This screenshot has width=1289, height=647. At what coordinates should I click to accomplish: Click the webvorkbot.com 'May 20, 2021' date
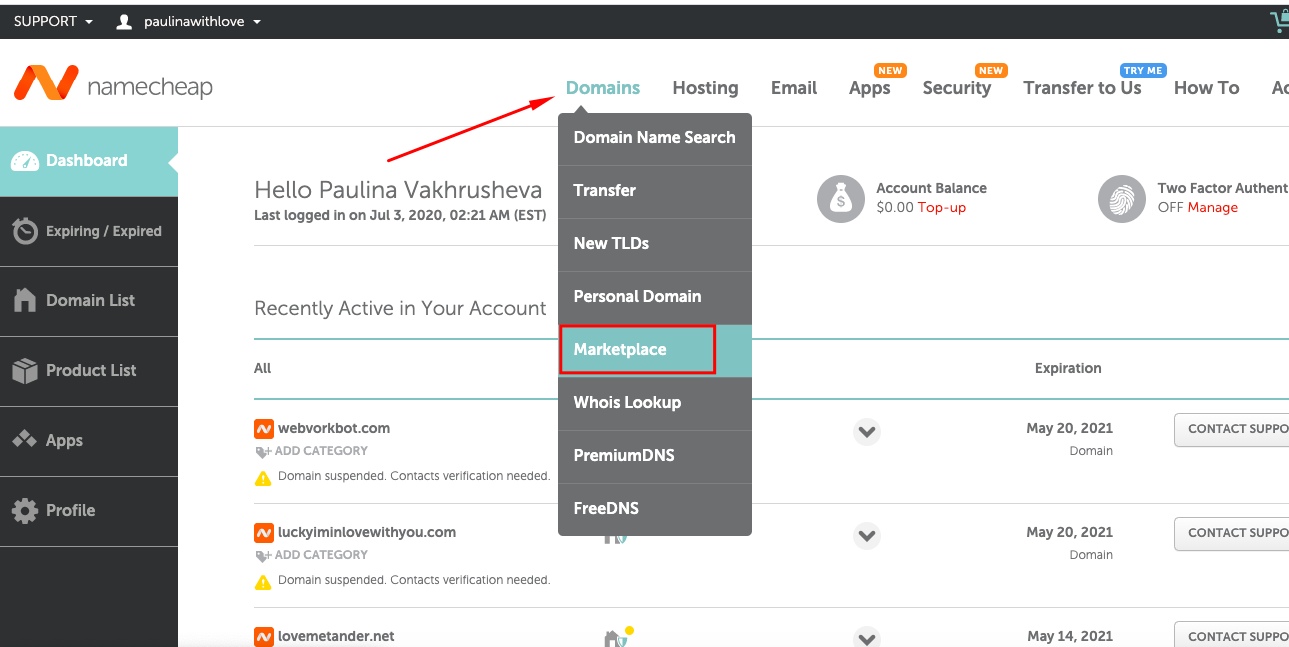(1069, 428)
